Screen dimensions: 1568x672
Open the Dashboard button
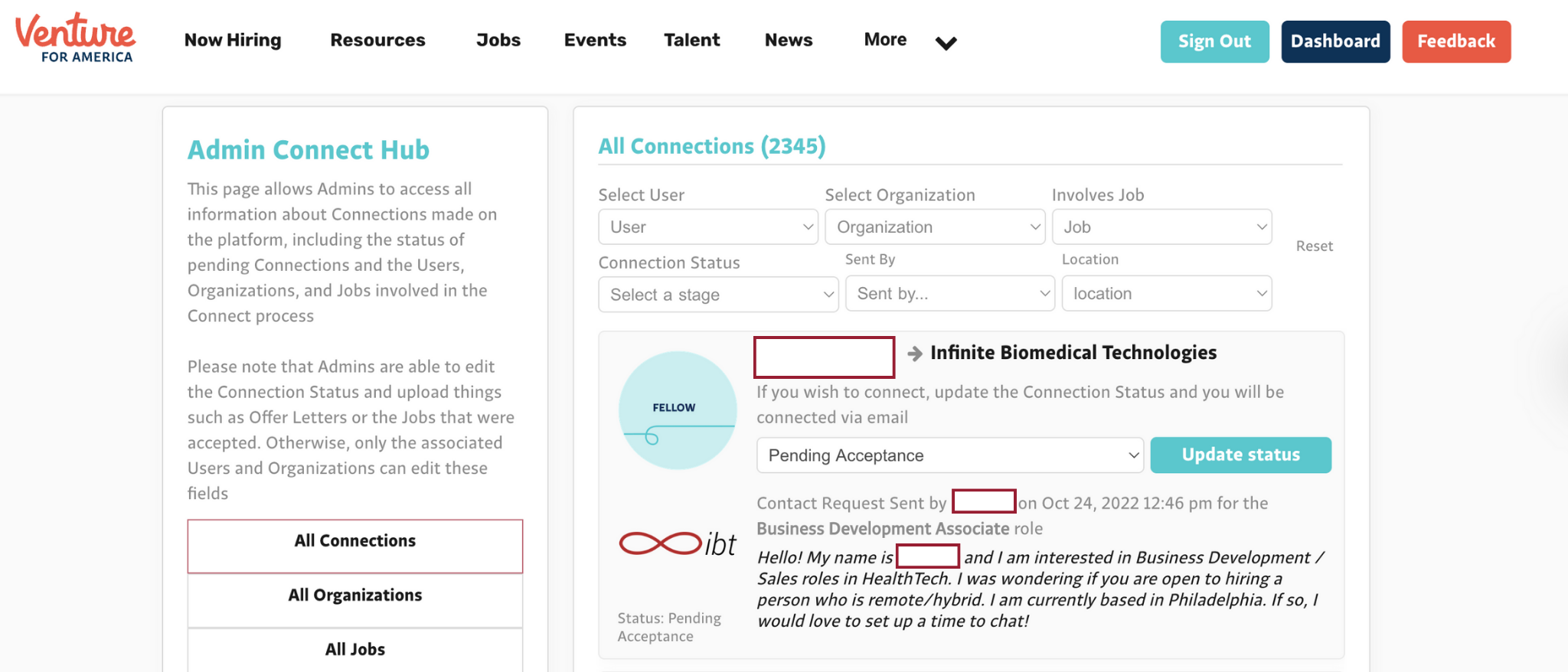click(1335, 41)
